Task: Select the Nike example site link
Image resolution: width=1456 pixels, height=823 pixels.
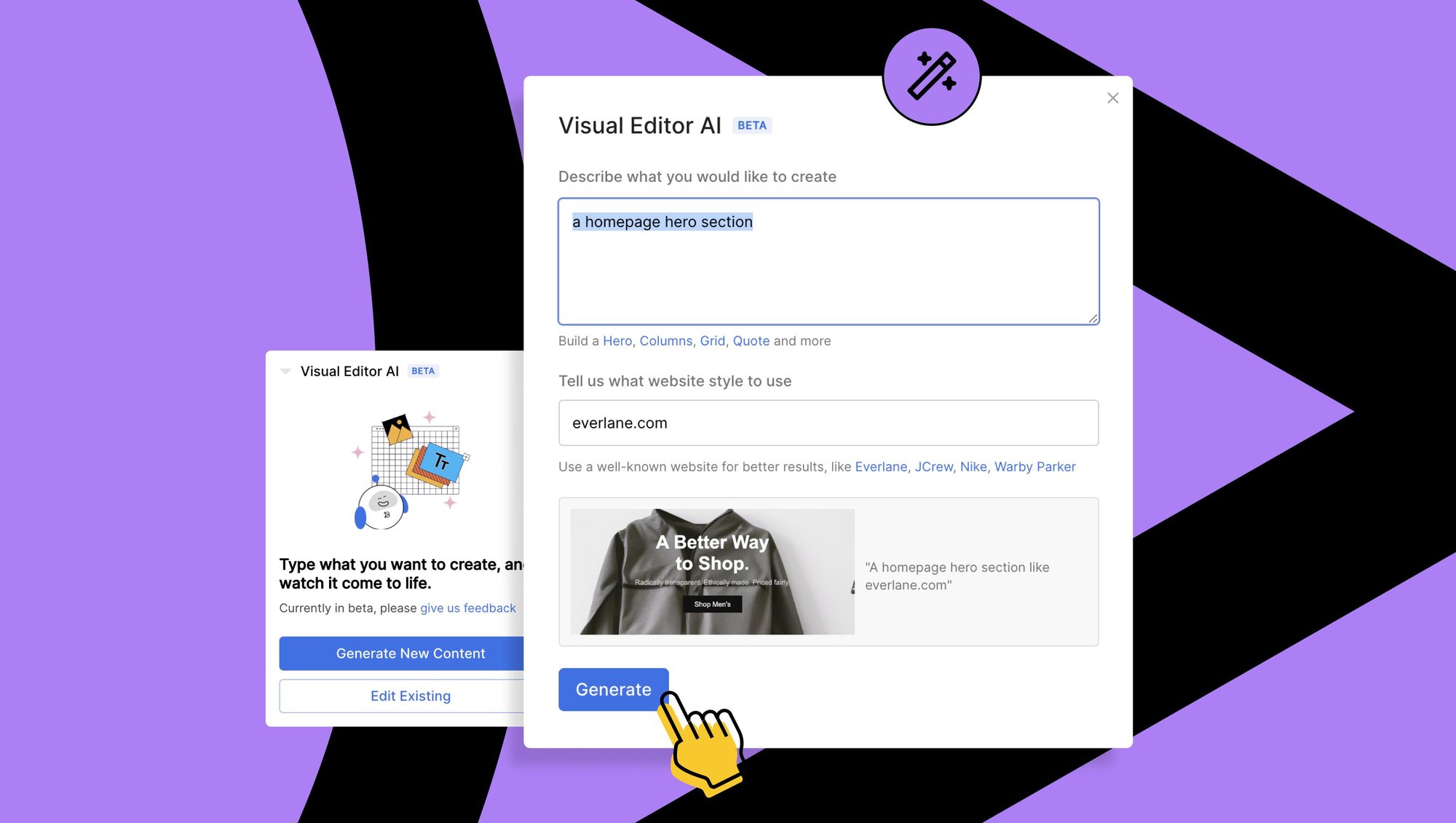Action: pyautogui.click(x=973, y=466)
